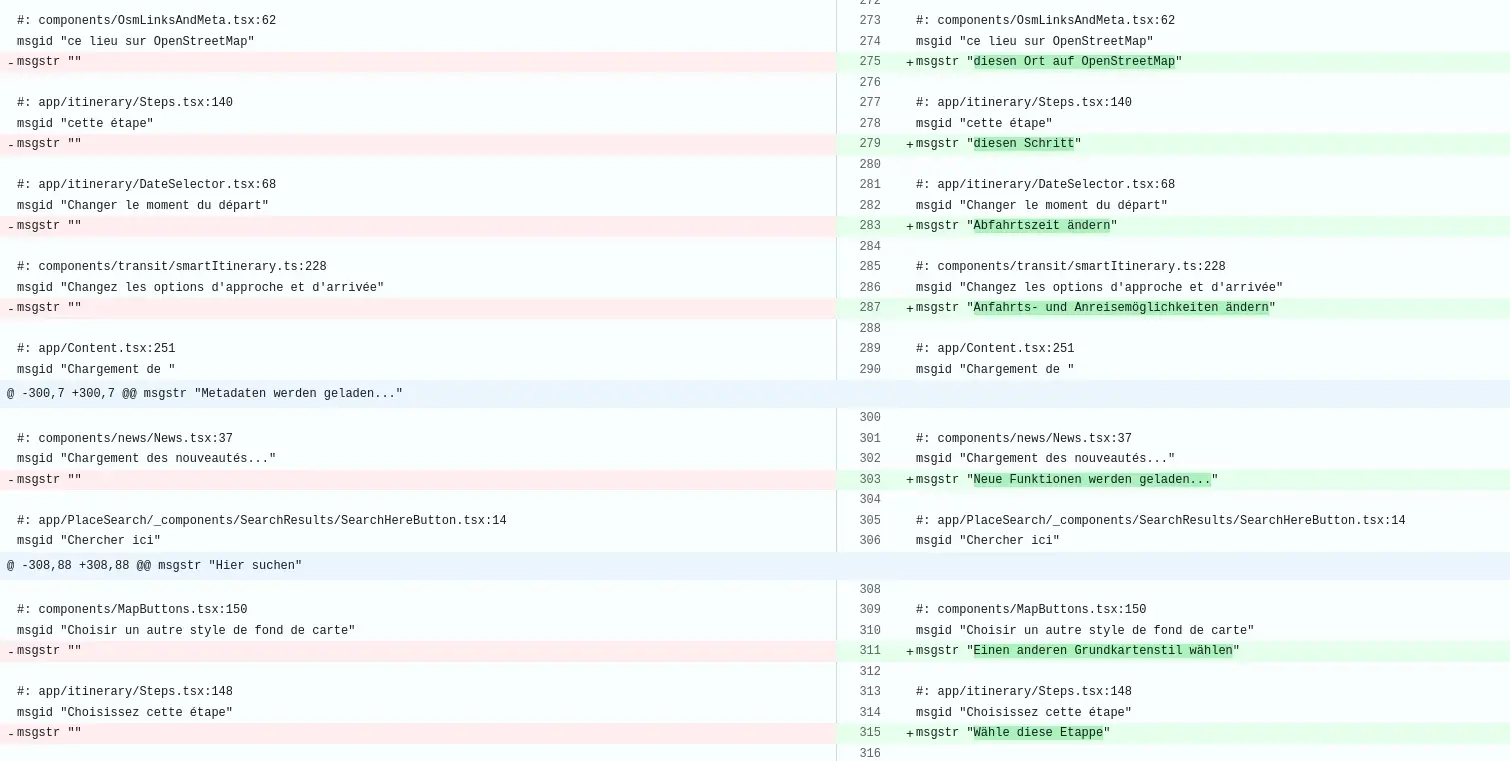Expand the hunk header "Metadaten werden geladen..."
Viewport: 1510px width, 761px height.
(x=204, y=394)
